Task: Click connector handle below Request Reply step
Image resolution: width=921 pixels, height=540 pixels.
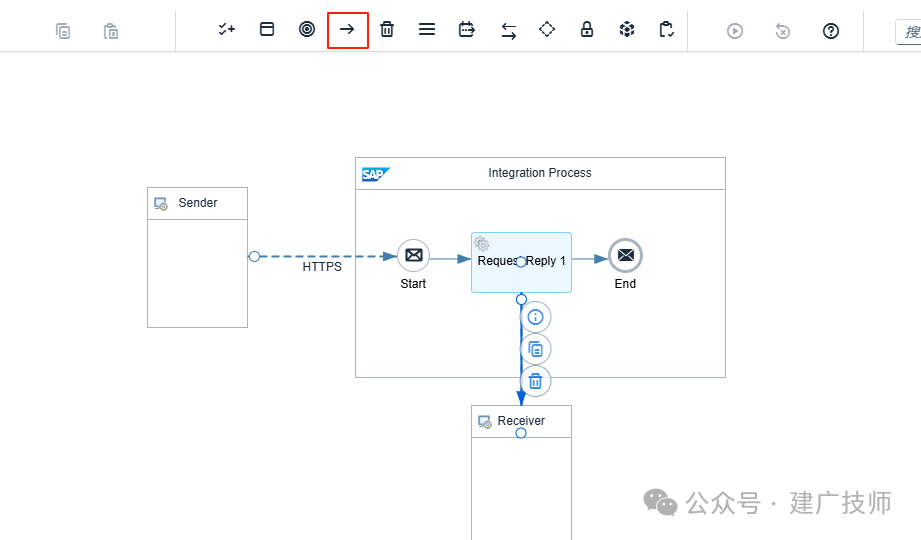Action: (521, 300)
